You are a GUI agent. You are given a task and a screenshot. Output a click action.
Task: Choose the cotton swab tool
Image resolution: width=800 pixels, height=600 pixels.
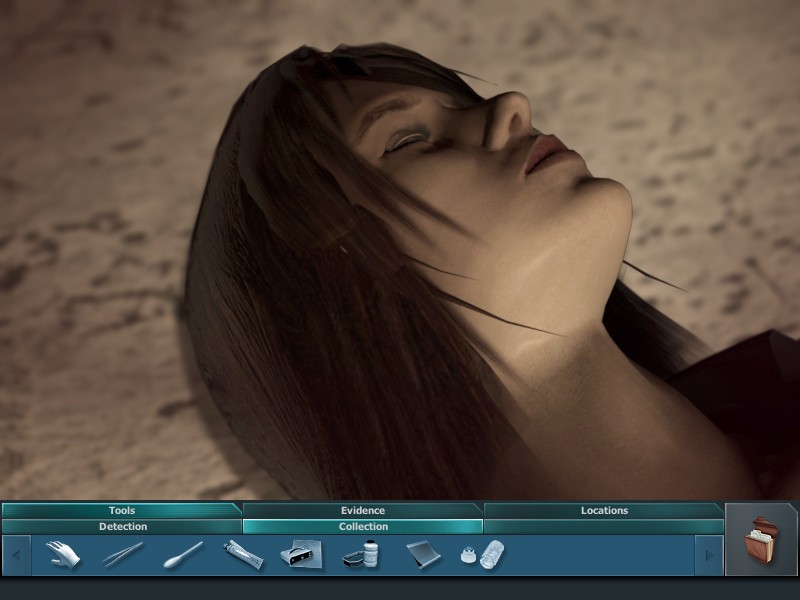tap(183, 555)
